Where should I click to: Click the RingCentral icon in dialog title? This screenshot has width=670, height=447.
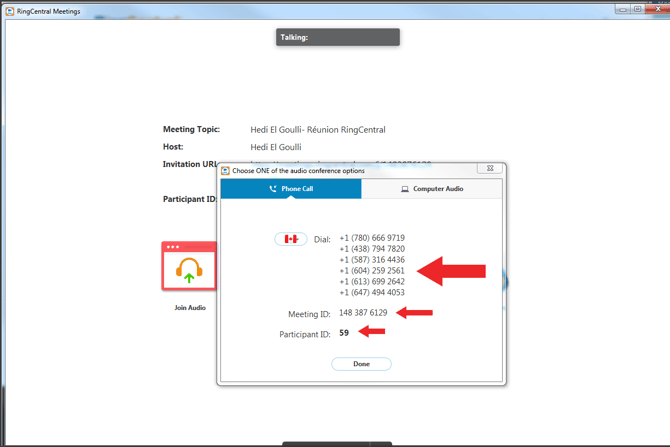point(225,171)
